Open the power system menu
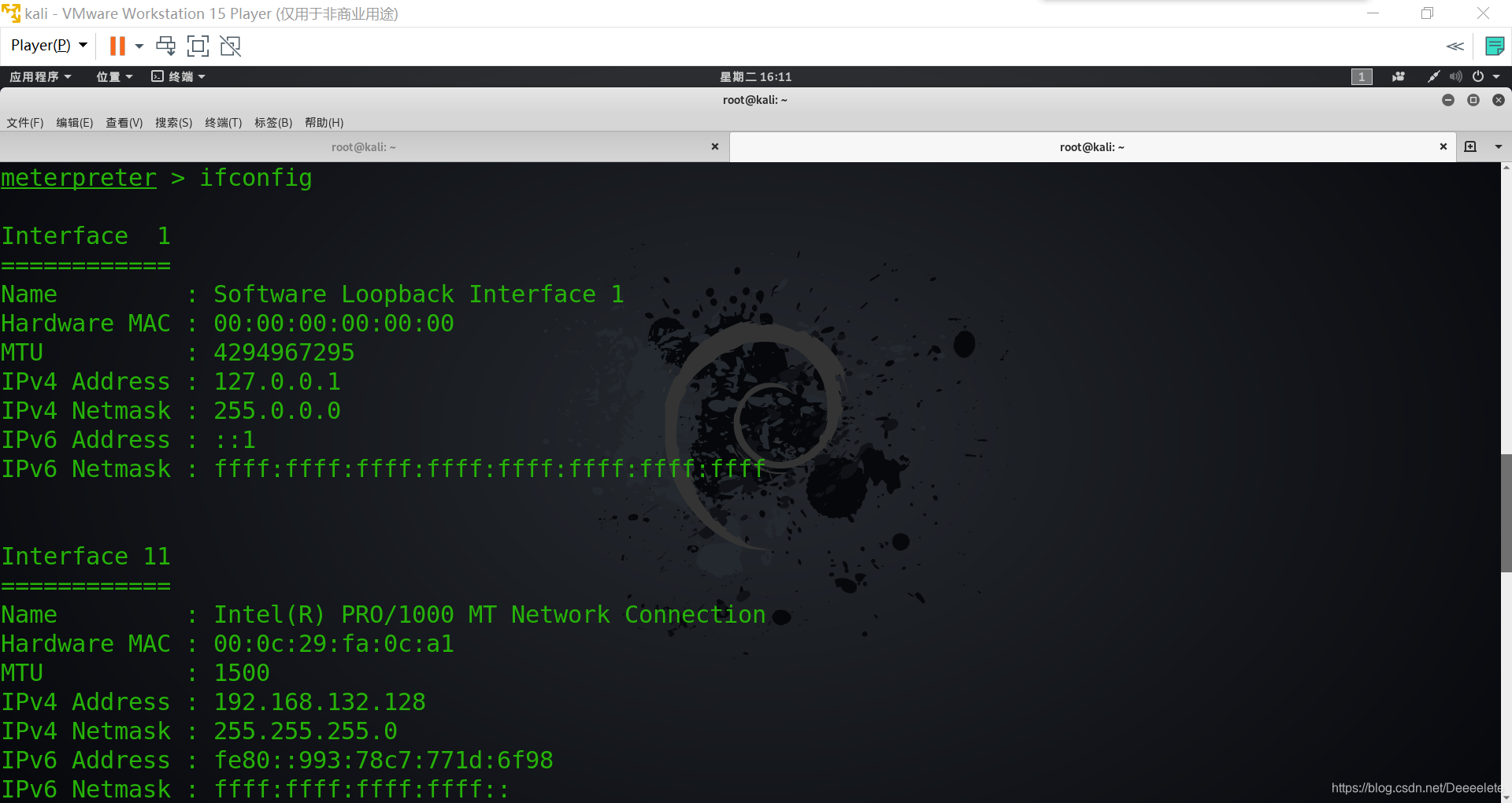Viewport: 1512px width, 803px height. 1478,76
